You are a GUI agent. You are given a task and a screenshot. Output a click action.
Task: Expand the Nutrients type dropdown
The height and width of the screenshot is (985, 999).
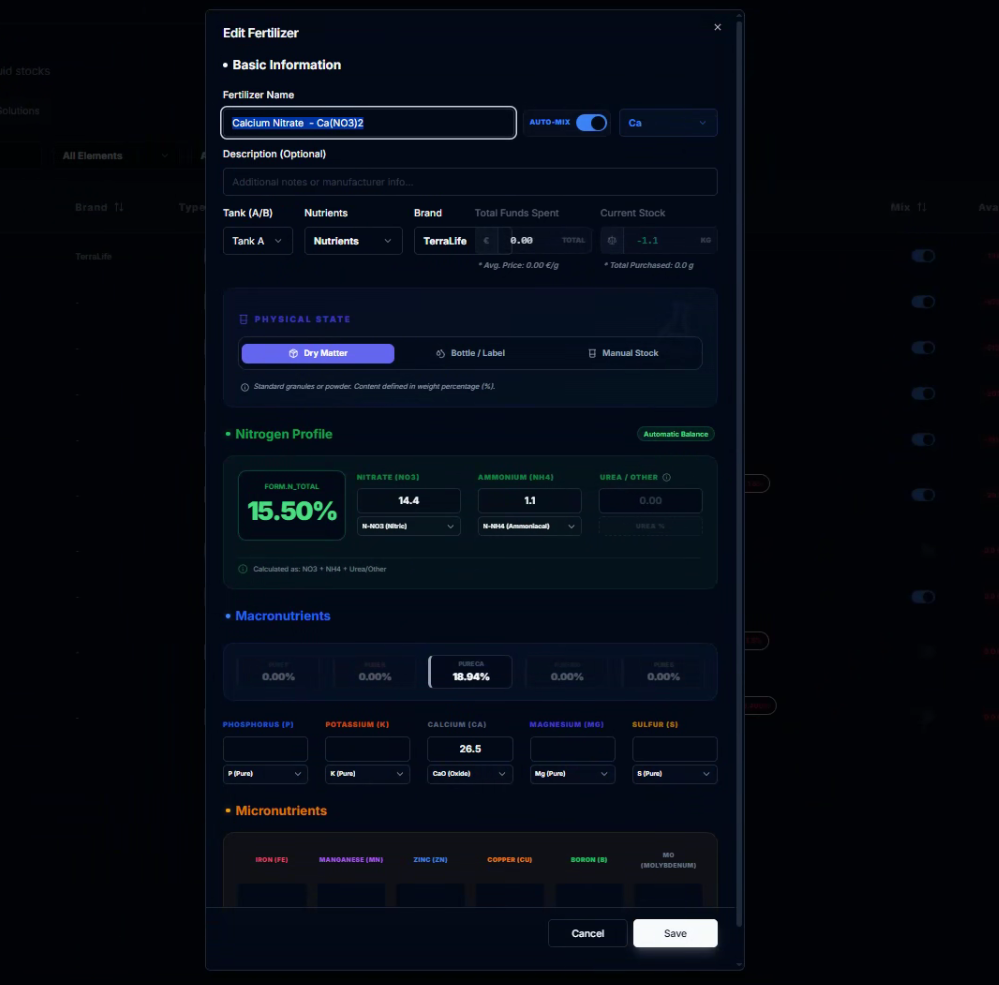(x=353, y=241)
